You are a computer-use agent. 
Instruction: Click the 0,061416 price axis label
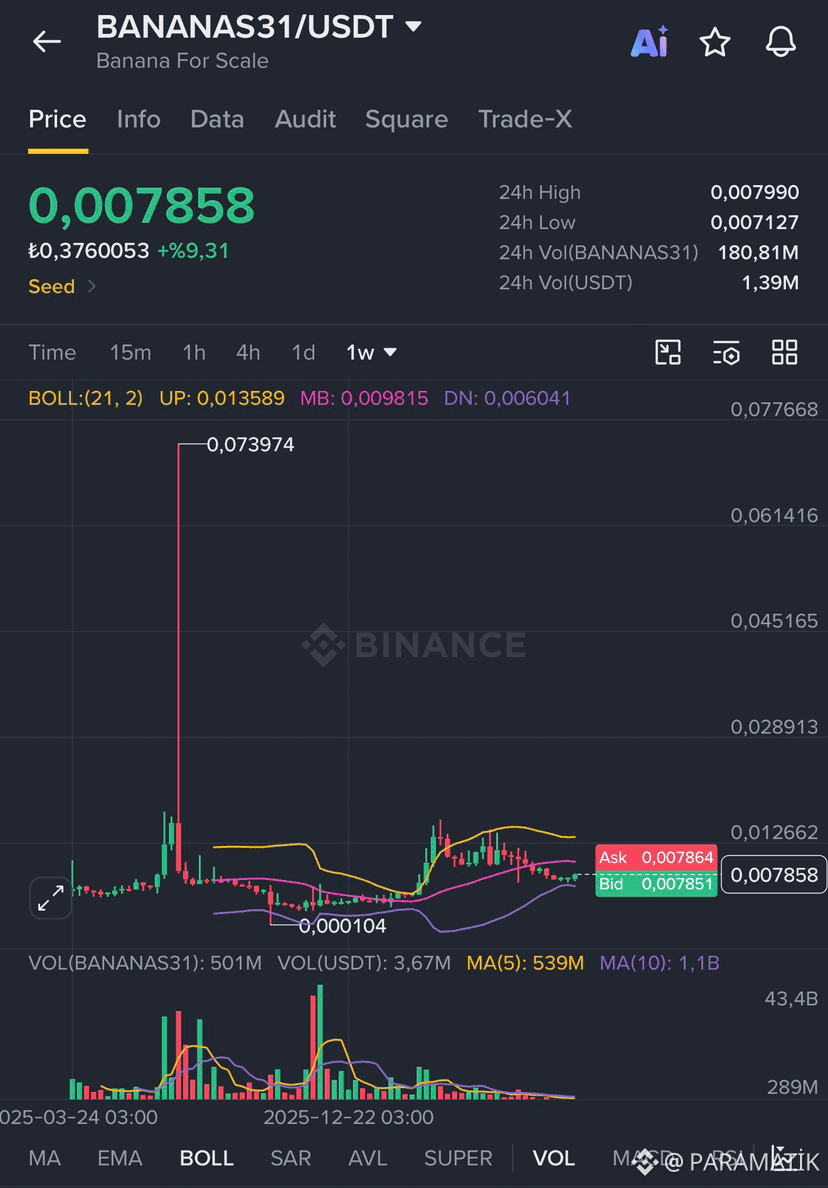click(x=774, y=516)
